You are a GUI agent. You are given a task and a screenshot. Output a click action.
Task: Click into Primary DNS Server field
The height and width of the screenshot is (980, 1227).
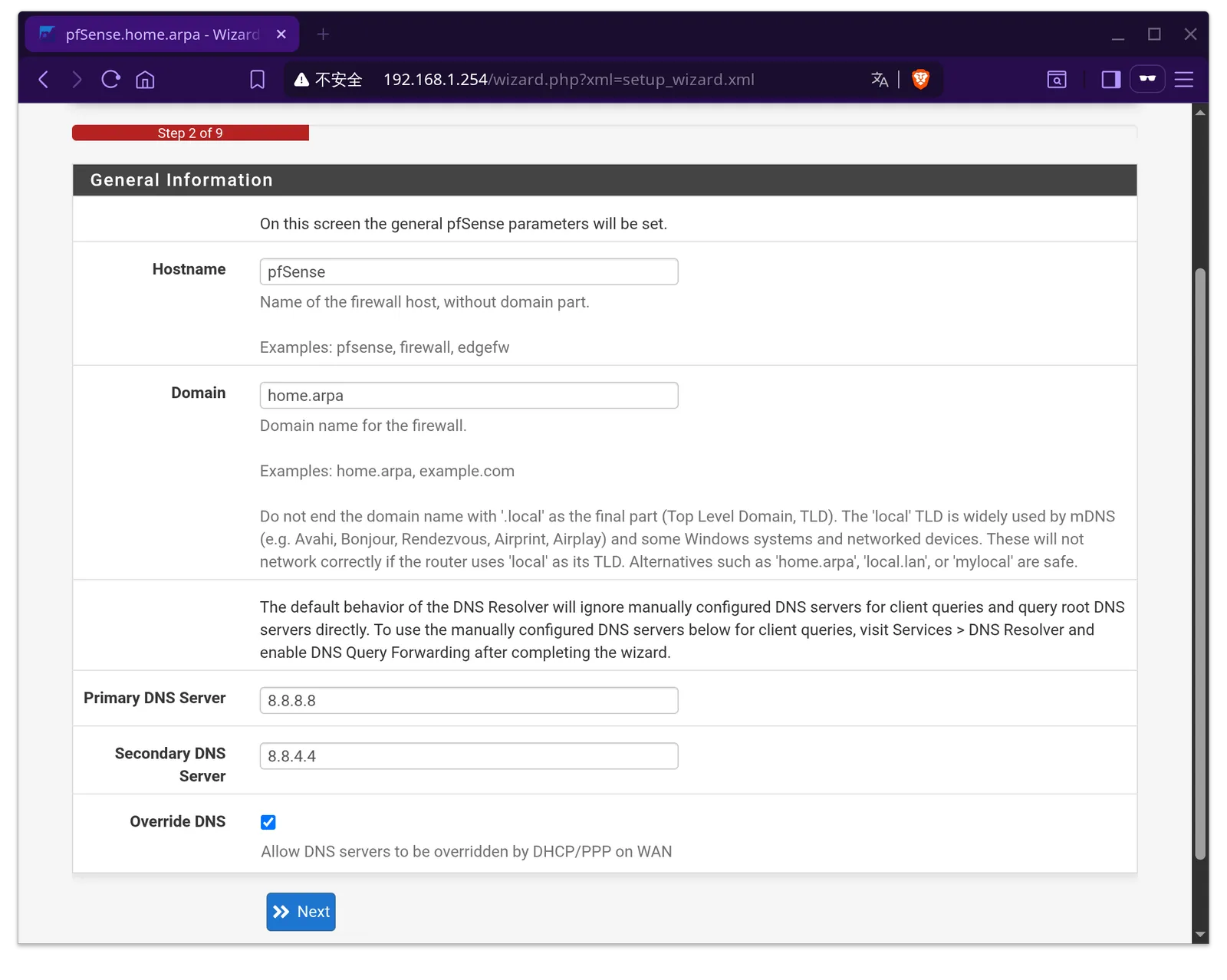[x=469, y=700]
